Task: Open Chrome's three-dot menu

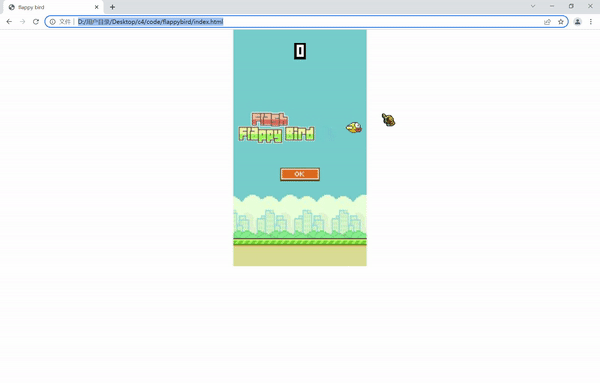Action: [591, 22]
